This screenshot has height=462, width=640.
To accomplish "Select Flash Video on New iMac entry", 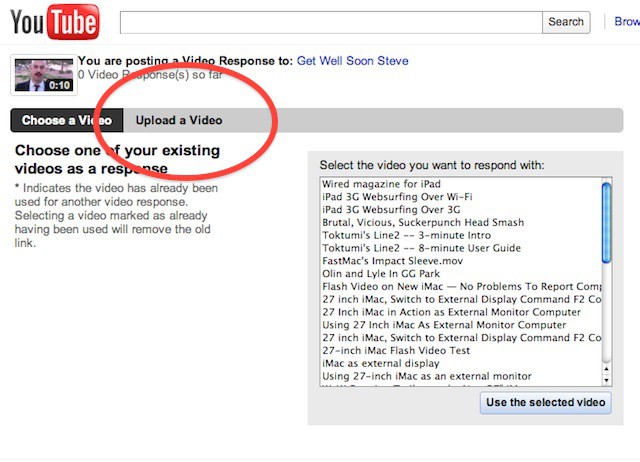I will point(460,287).
